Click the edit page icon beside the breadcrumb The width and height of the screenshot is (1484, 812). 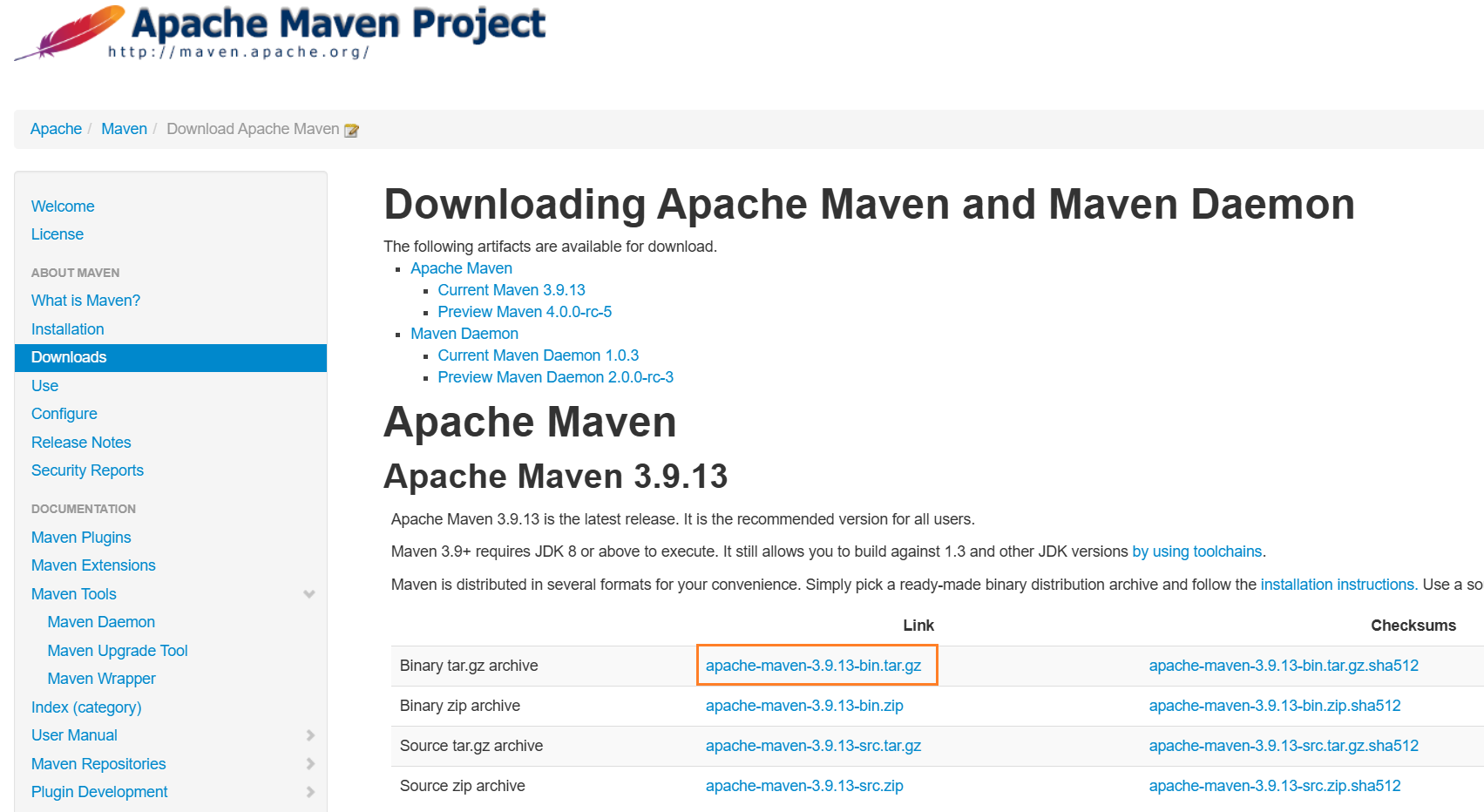pyautogui.click(x=352, y=131)
